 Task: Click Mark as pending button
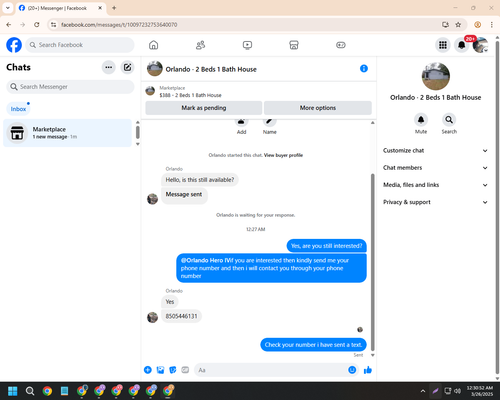204,108
